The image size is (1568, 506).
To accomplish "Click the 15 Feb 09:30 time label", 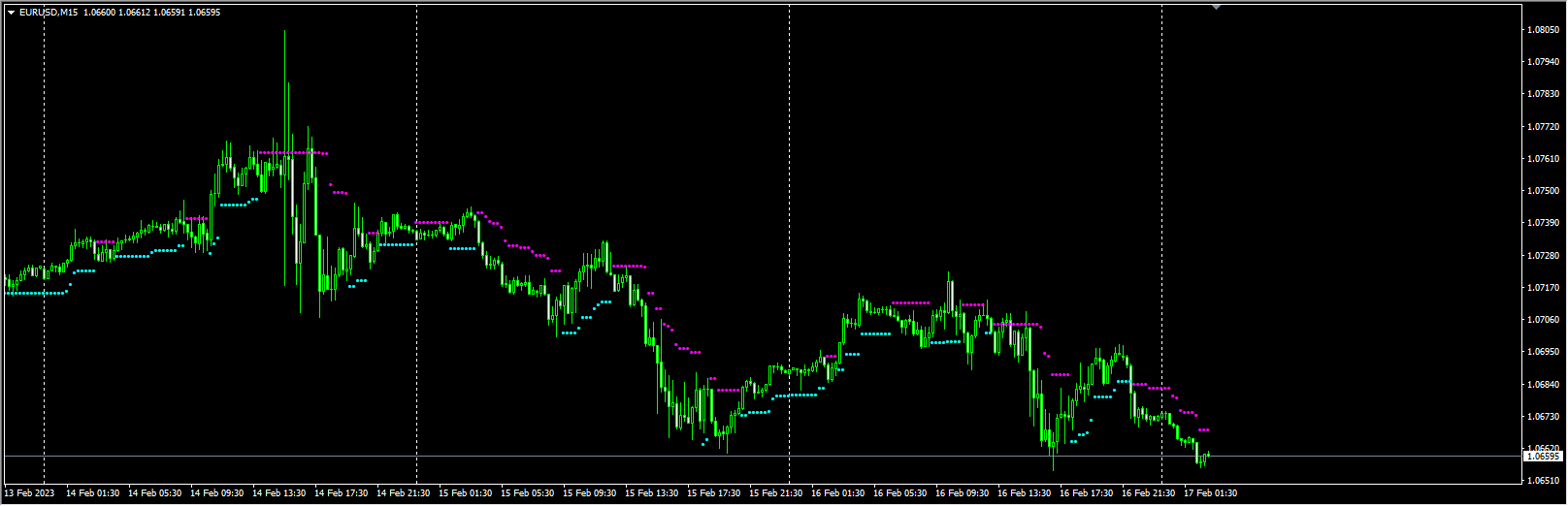I will (590, 493).
